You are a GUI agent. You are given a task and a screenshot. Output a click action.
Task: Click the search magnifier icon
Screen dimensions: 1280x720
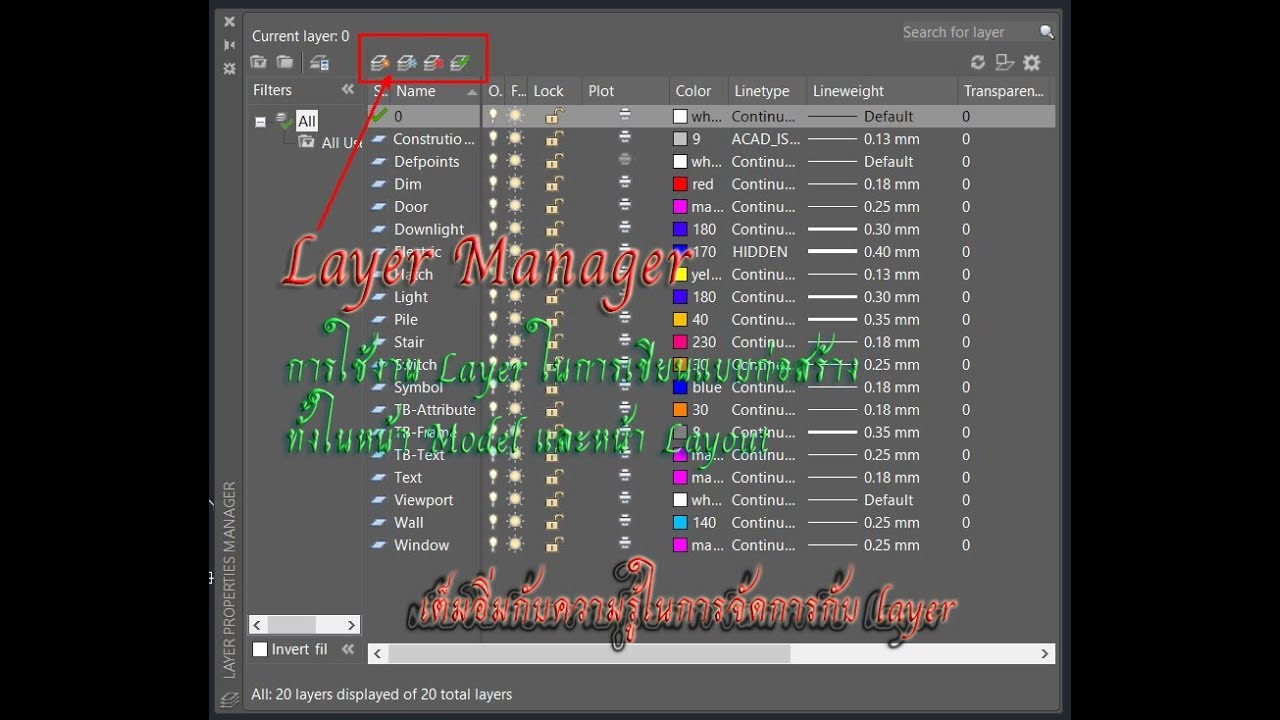click(1046, 32)
